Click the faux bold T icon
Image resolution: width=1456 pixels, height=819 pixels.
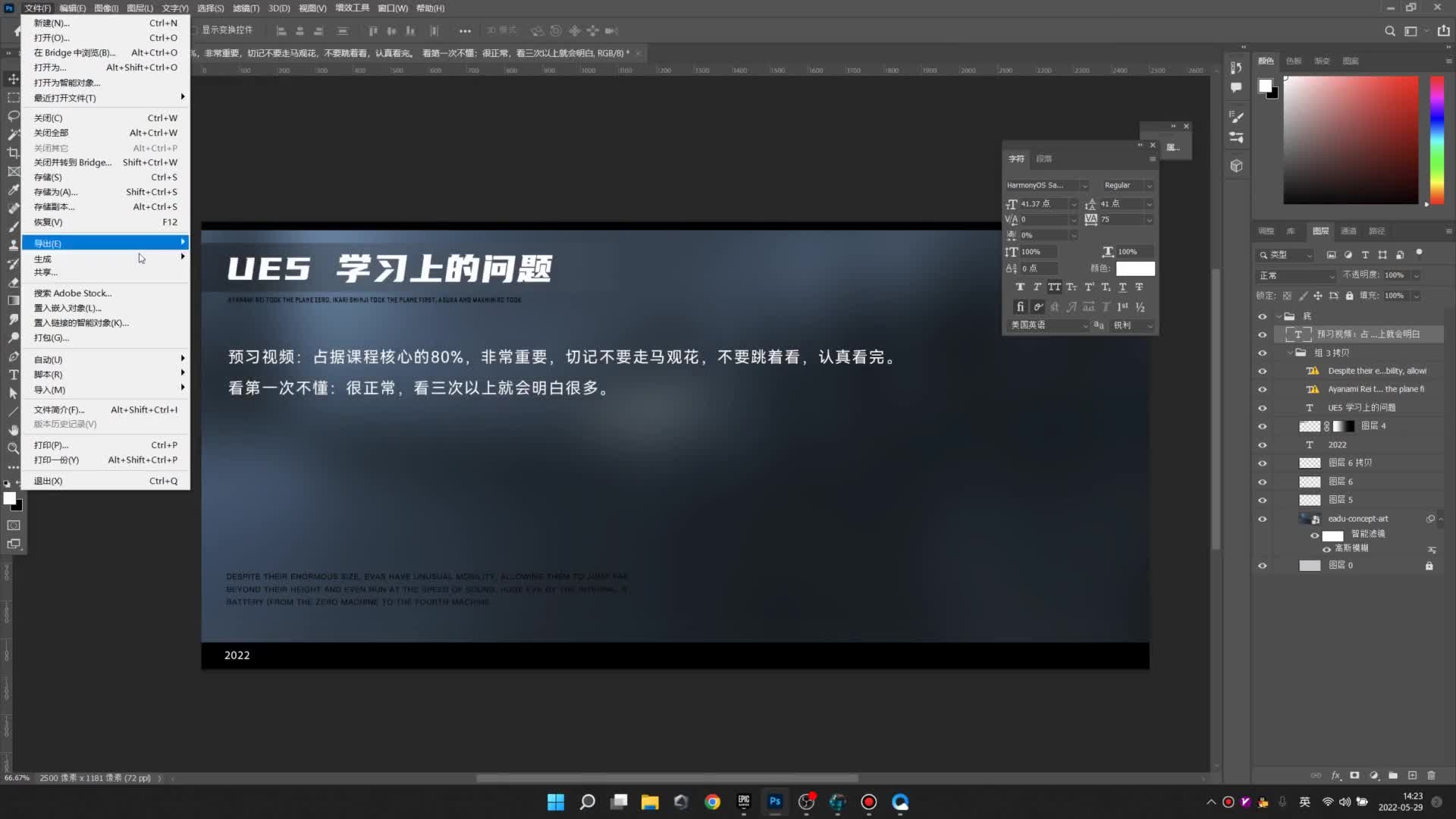click(x=1020, y=287)
